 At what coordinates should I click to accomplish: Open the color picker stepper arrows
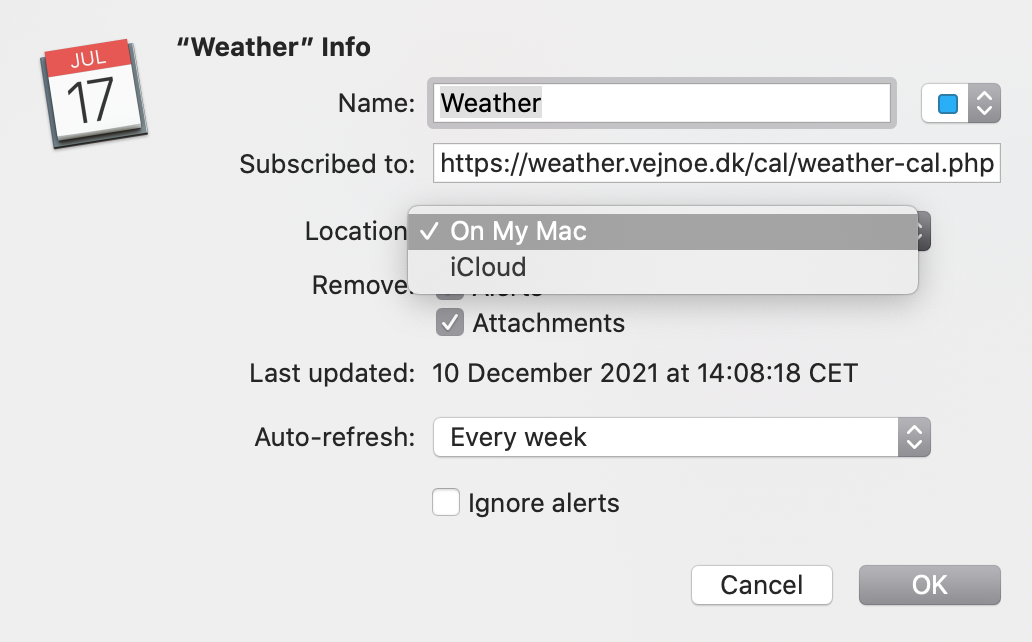tap(984, 103)
